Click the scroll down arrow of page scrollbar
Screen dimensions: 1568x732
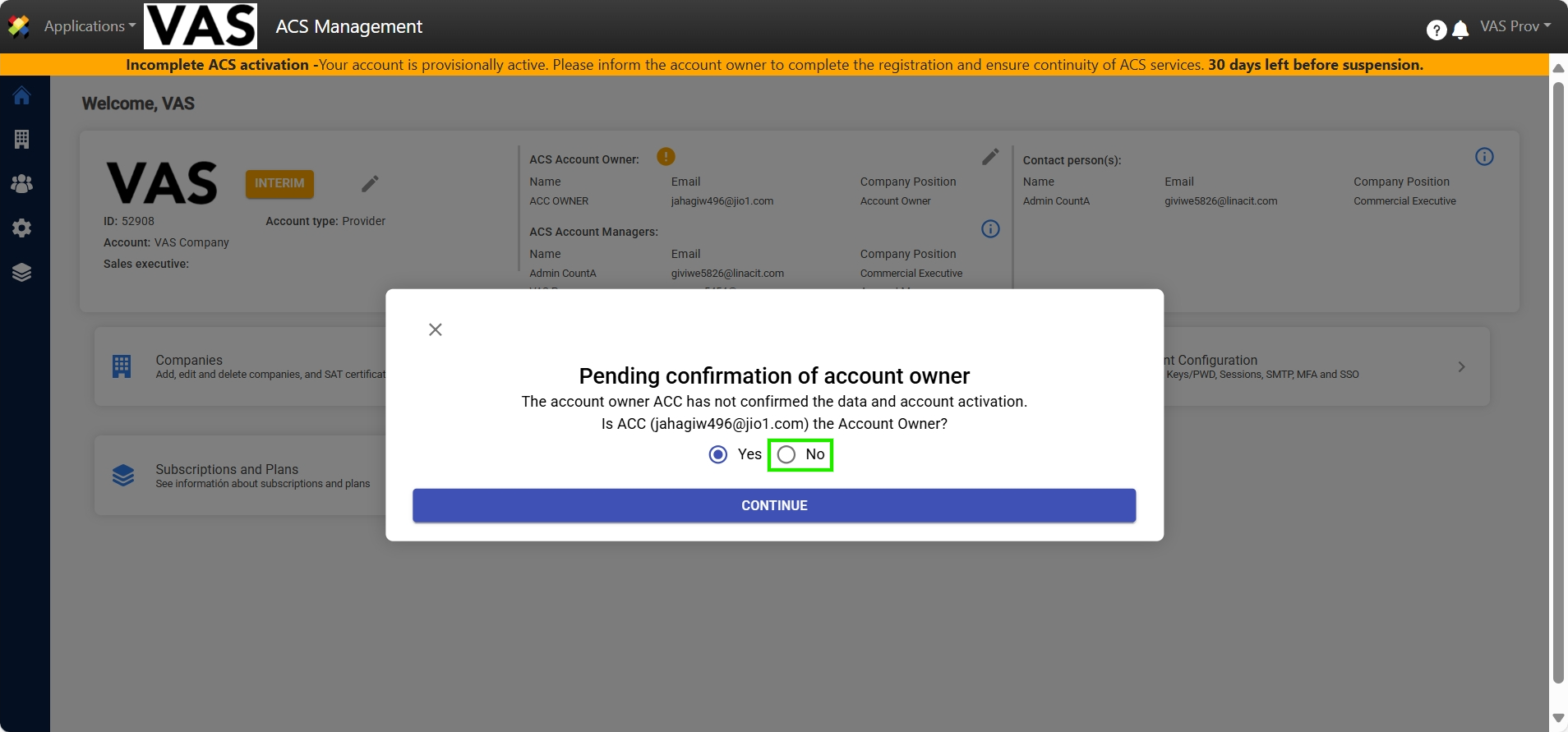point(1557,718)
